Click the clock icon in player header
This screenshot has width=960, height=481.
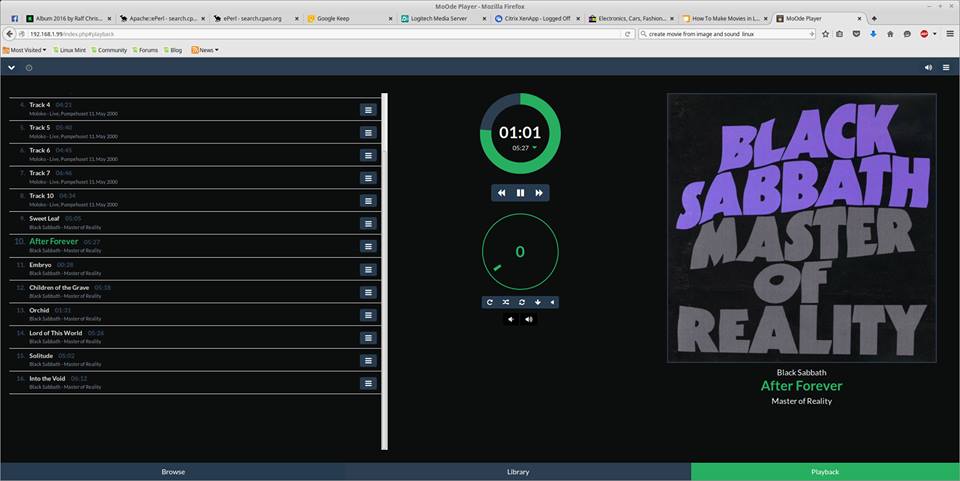(29, 67)
